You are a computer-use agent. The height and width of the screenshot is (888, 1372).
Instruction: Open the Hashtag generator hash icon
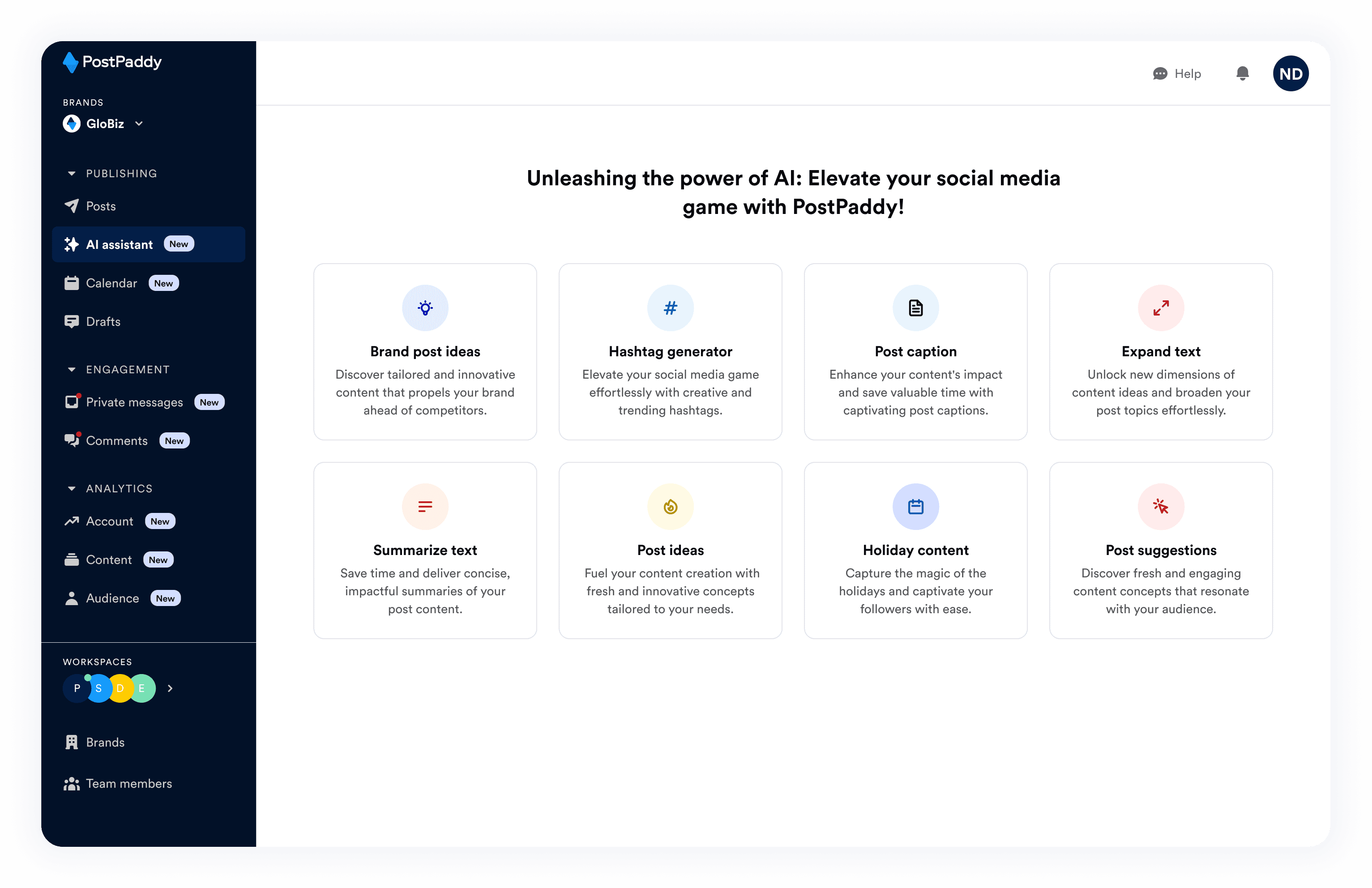click(x=670, y=308)
